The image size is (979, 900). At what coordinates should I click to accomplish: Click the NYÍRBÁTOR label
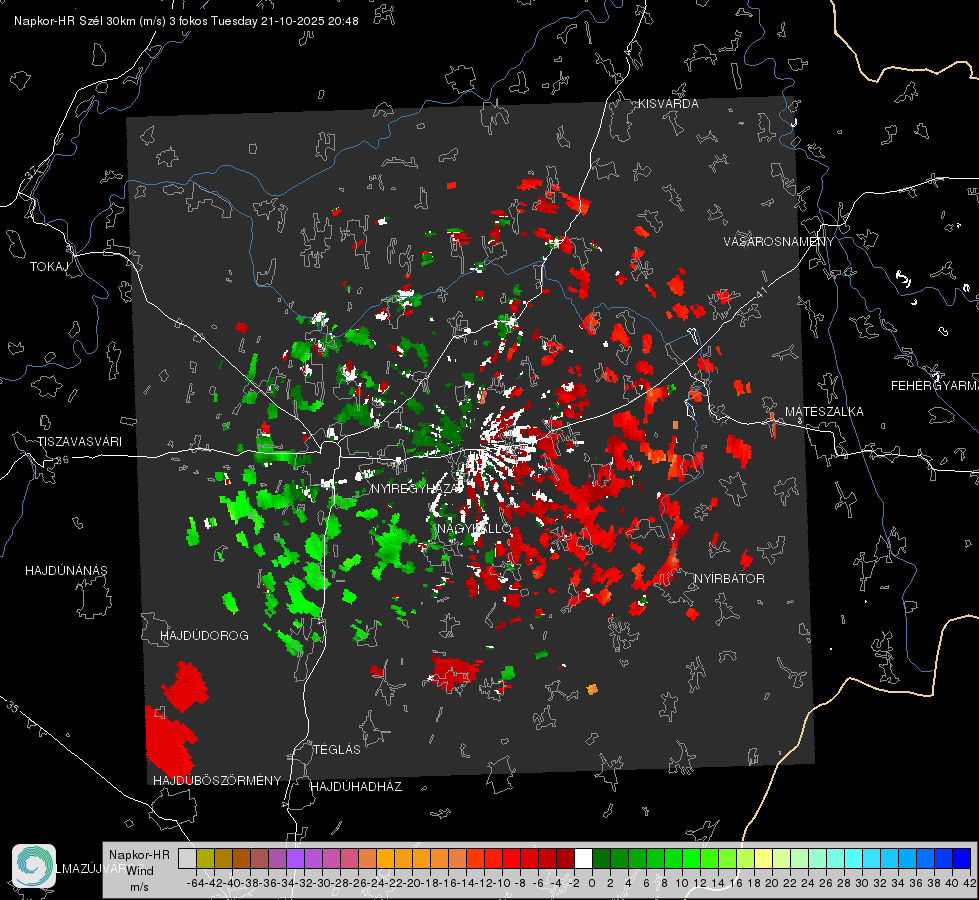(x=729, y=579)
